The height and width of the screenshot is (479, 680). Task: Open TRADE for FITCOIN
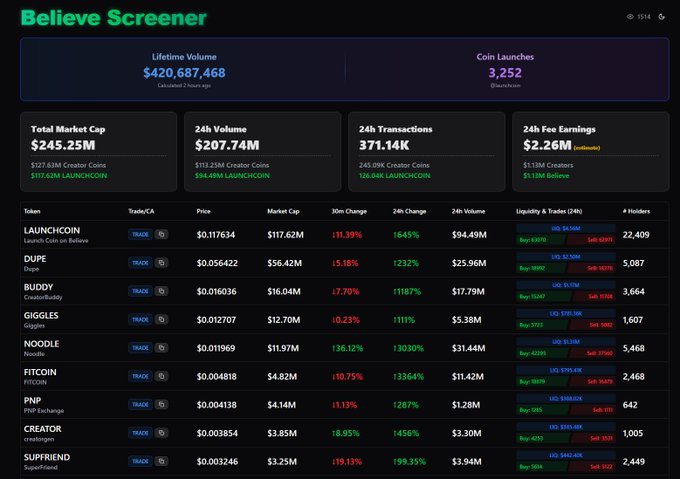[140, 376]
